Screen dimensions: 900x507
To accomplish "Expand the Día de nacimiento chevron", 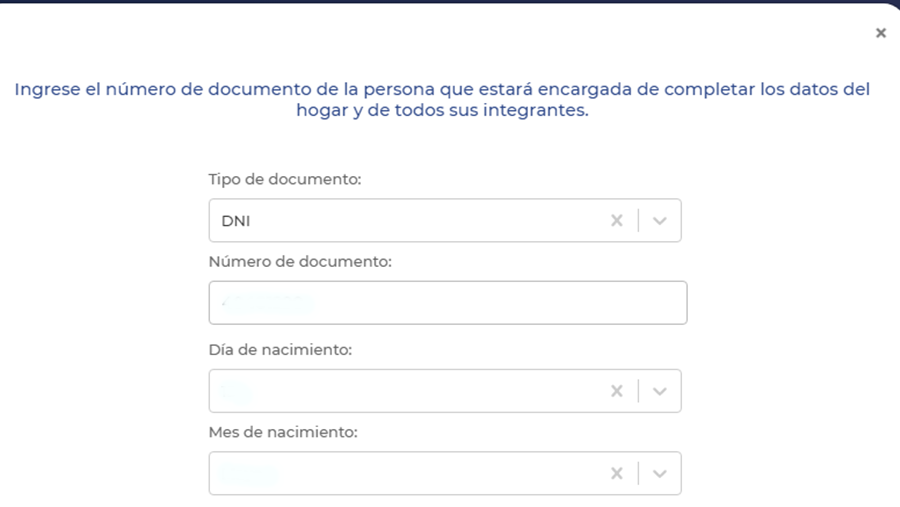I will pos(659,391).
